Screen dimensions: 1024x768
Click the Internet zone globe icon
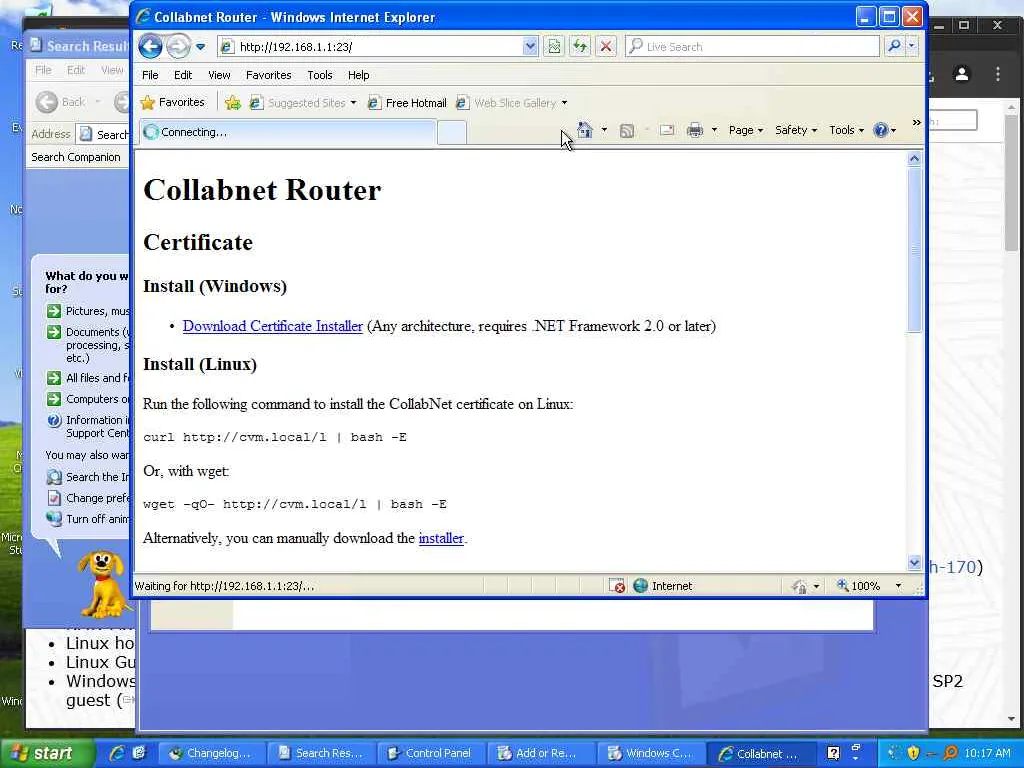pyautogui.click(x=640, y=586)
